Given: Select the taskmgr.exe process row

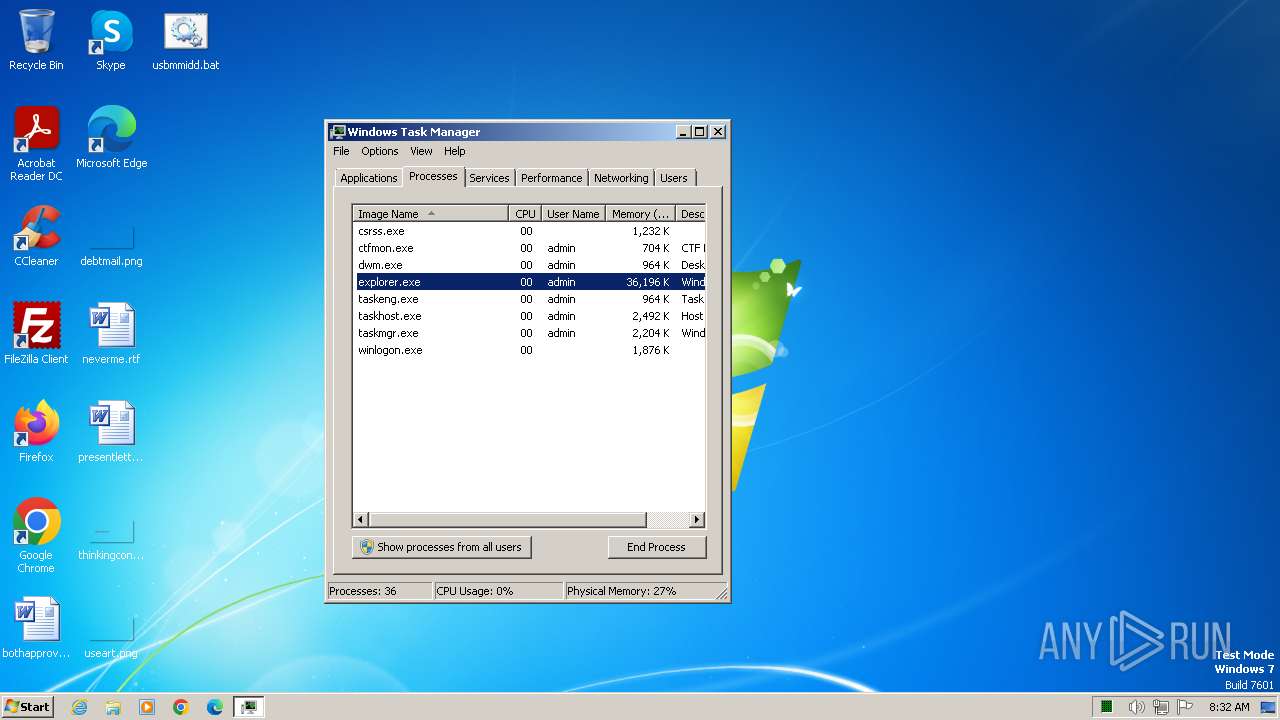Looking at the screenshot, I should tap(530, 333).
